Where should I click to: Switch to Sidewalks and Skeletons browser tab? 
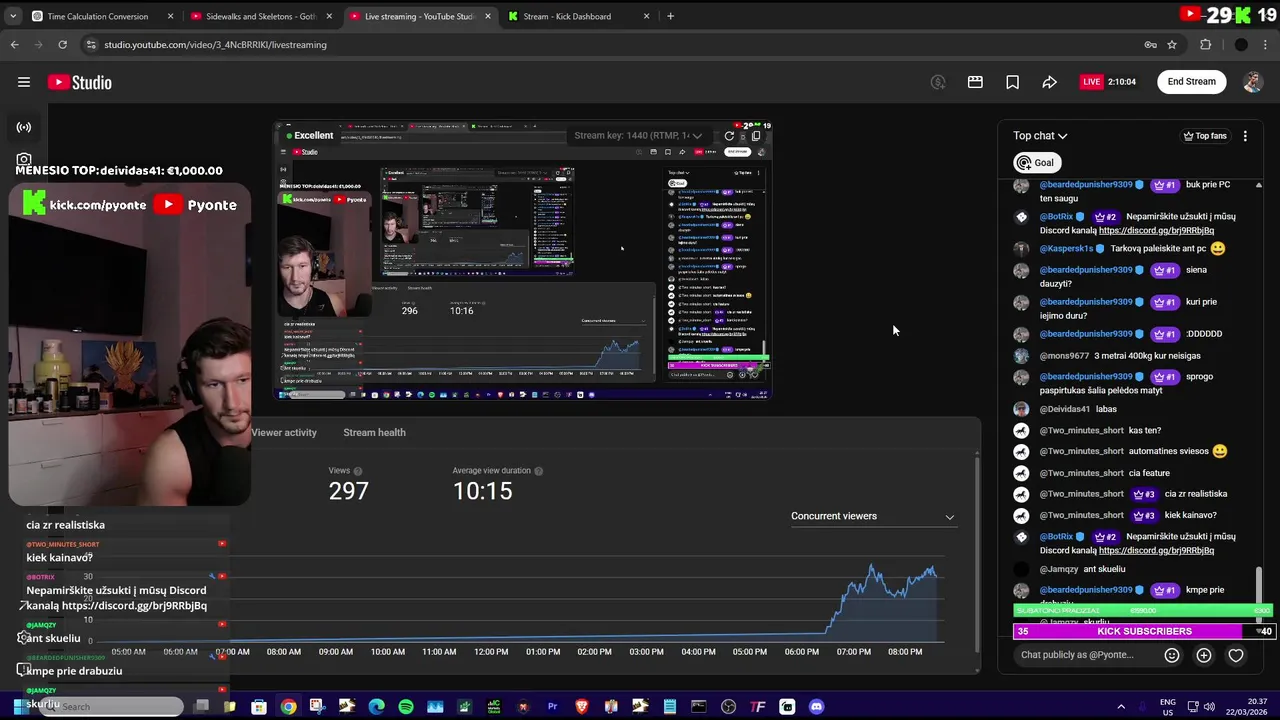[262, 16]
